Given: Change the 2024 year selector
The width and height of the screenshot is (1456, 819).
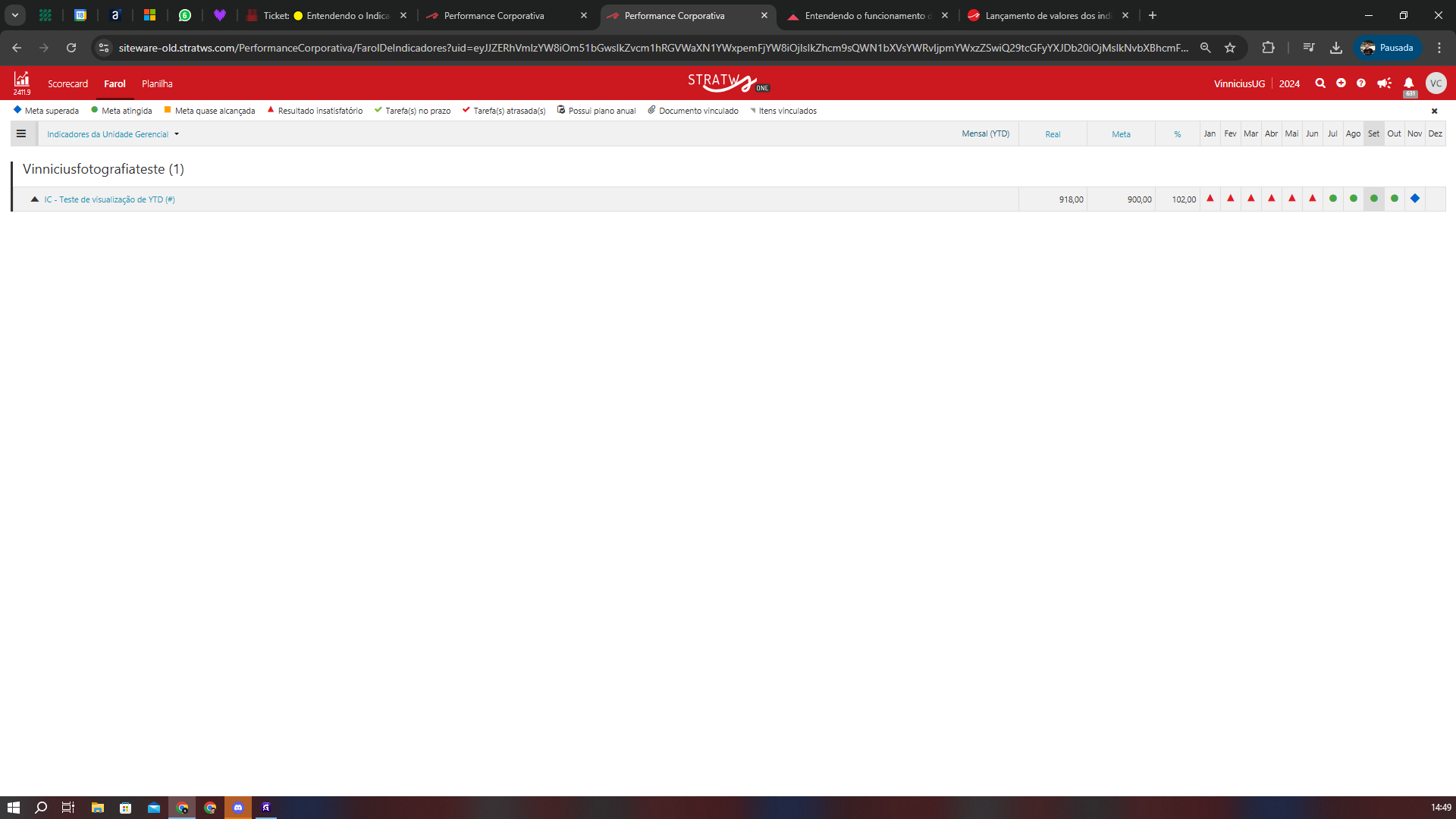Looking at the screenshot, I should (x=1289, y=83).
